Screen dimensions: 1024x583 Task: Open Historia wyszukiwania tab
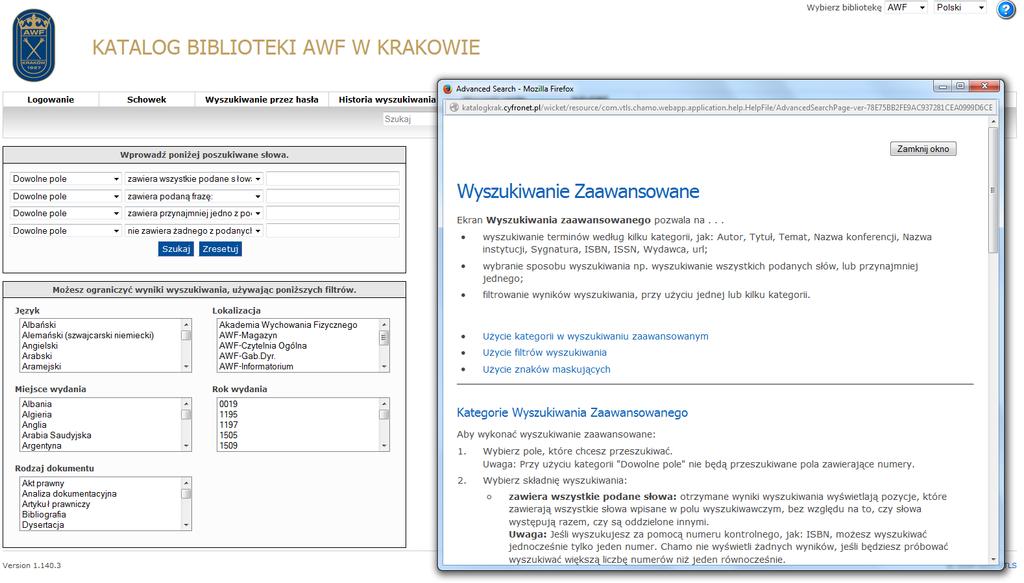click(x=386, y=100)
